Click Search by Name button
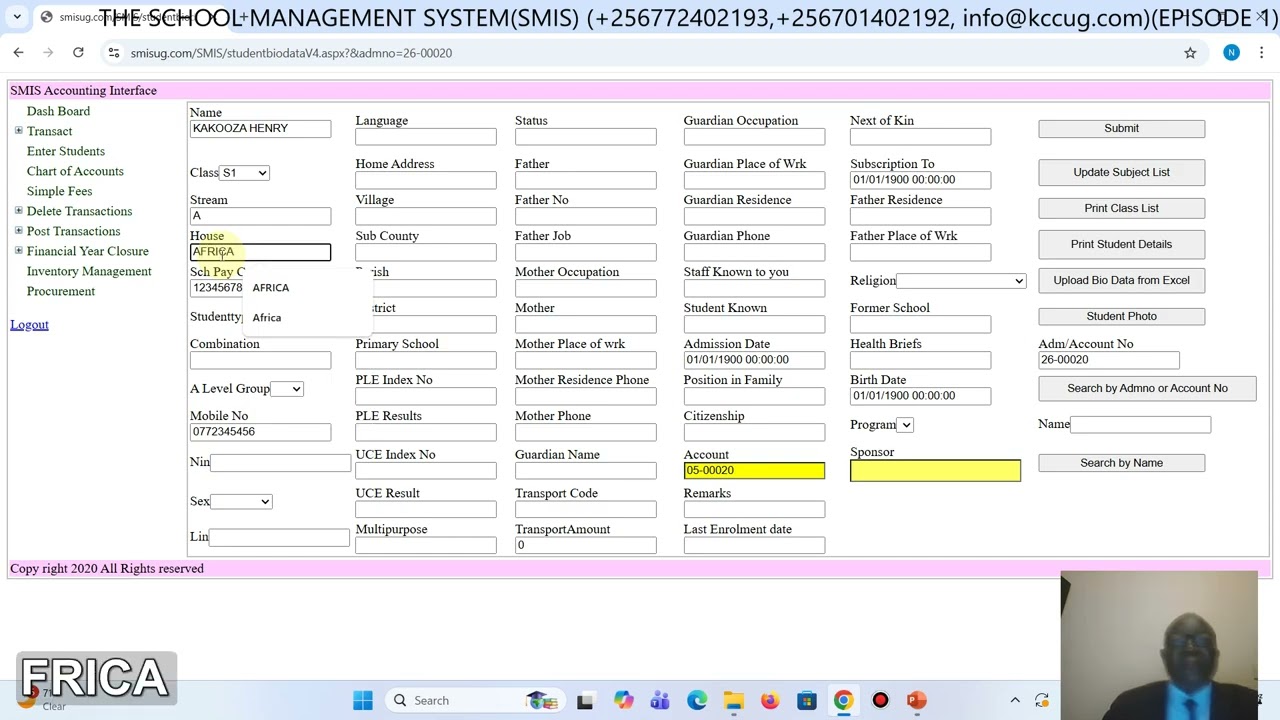The width and height of the screenshot is (1280, 720). tap(1121, 463)
